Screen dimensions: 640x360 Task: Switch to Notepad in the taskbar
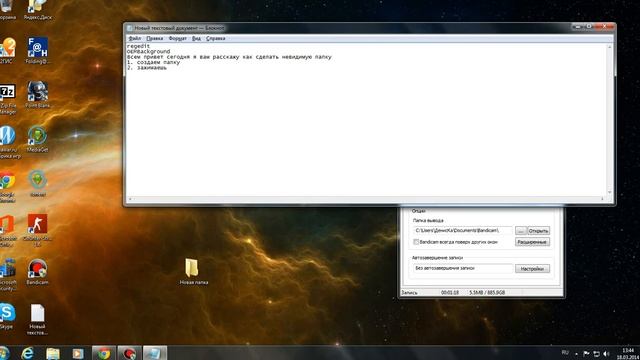click(155, 353)
